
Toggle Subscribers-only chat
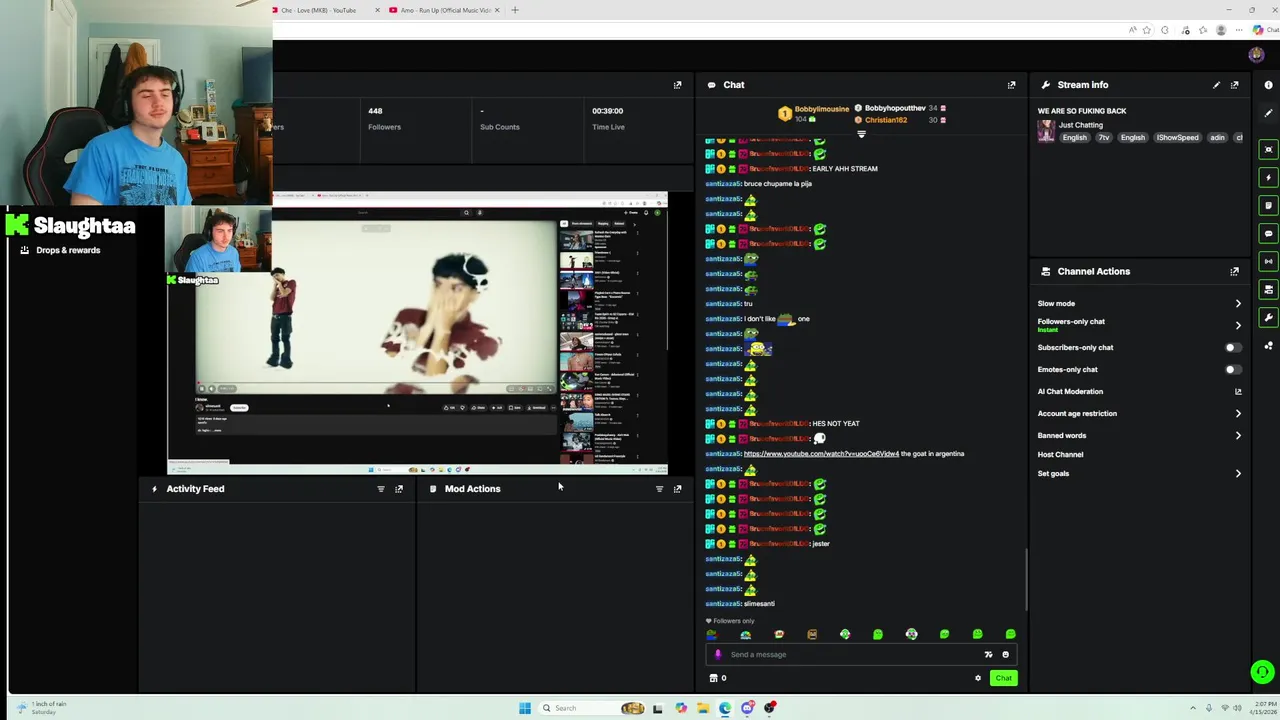click(1233, 348)
